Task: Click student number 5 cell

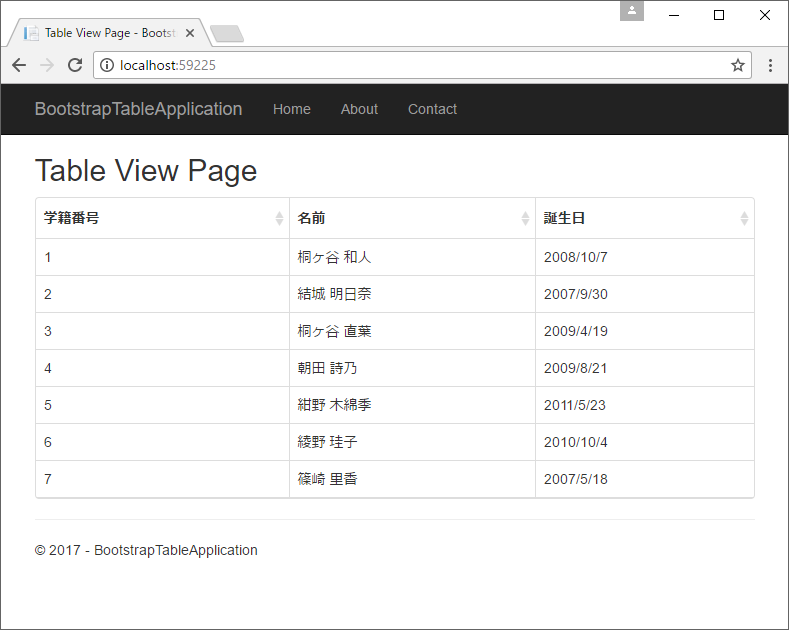Action: point(163,405)
